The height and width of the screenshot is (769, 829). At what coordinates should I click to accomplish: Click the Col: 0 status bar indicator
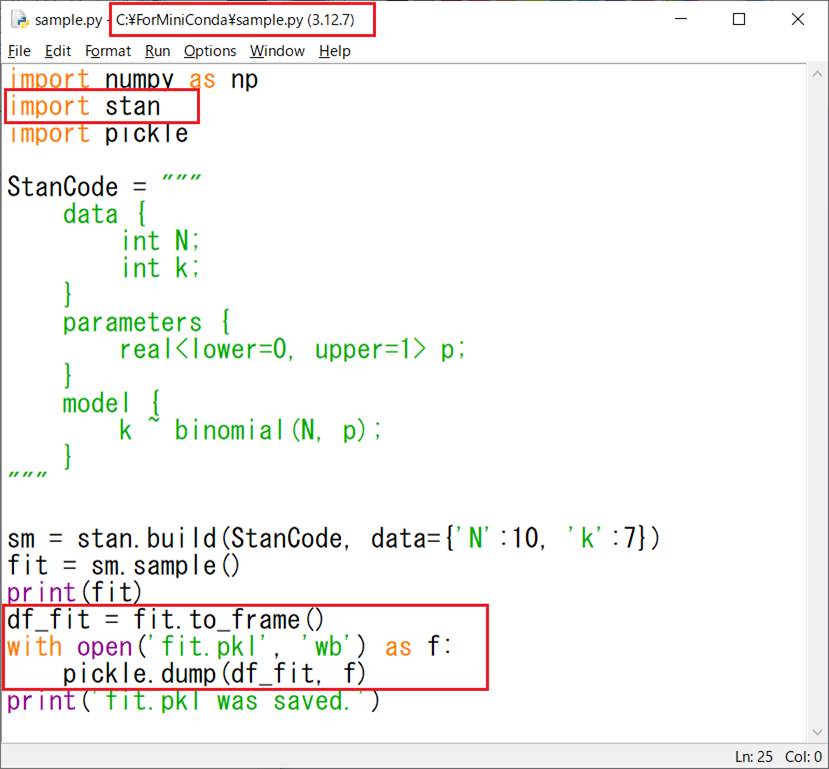804,757
